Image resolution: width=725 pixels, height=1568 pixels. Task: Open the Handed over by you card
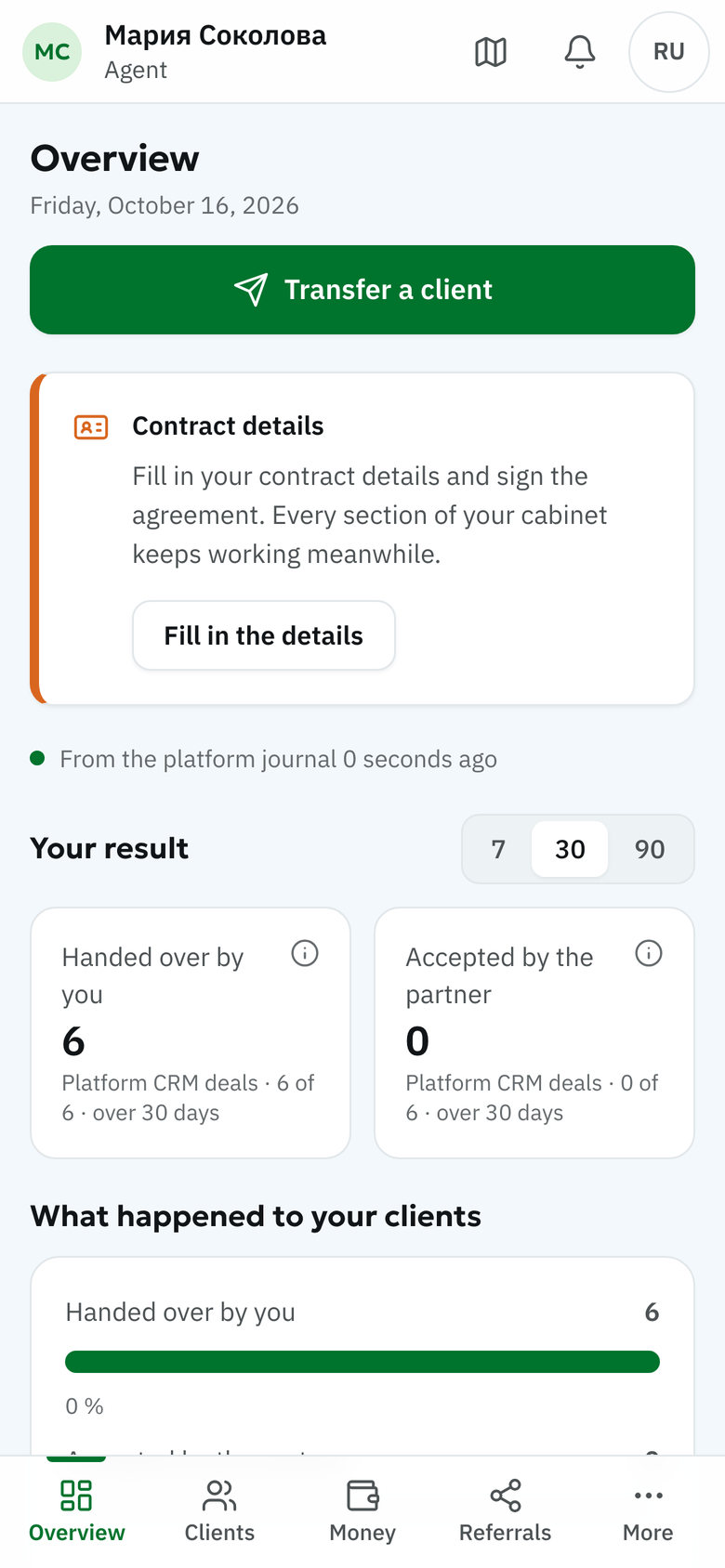pos(191,1033)
